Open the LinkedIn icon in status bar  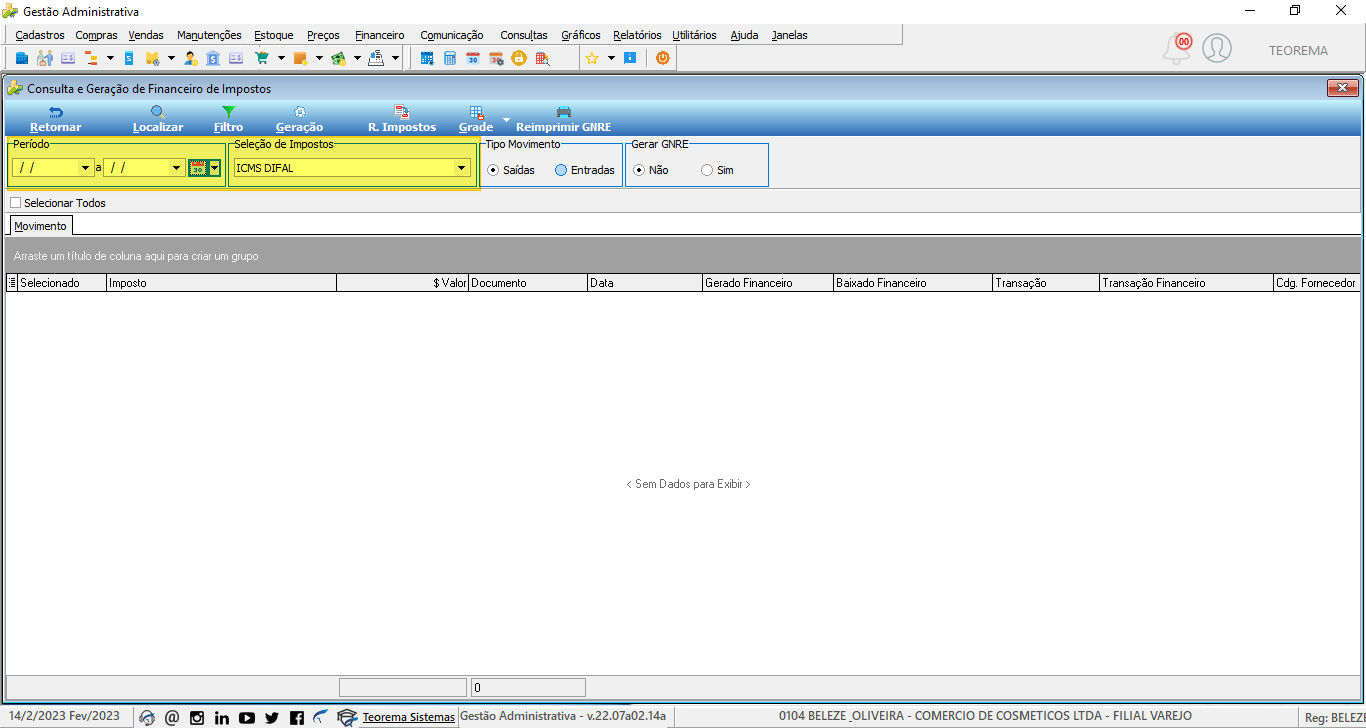pos(222,717)
